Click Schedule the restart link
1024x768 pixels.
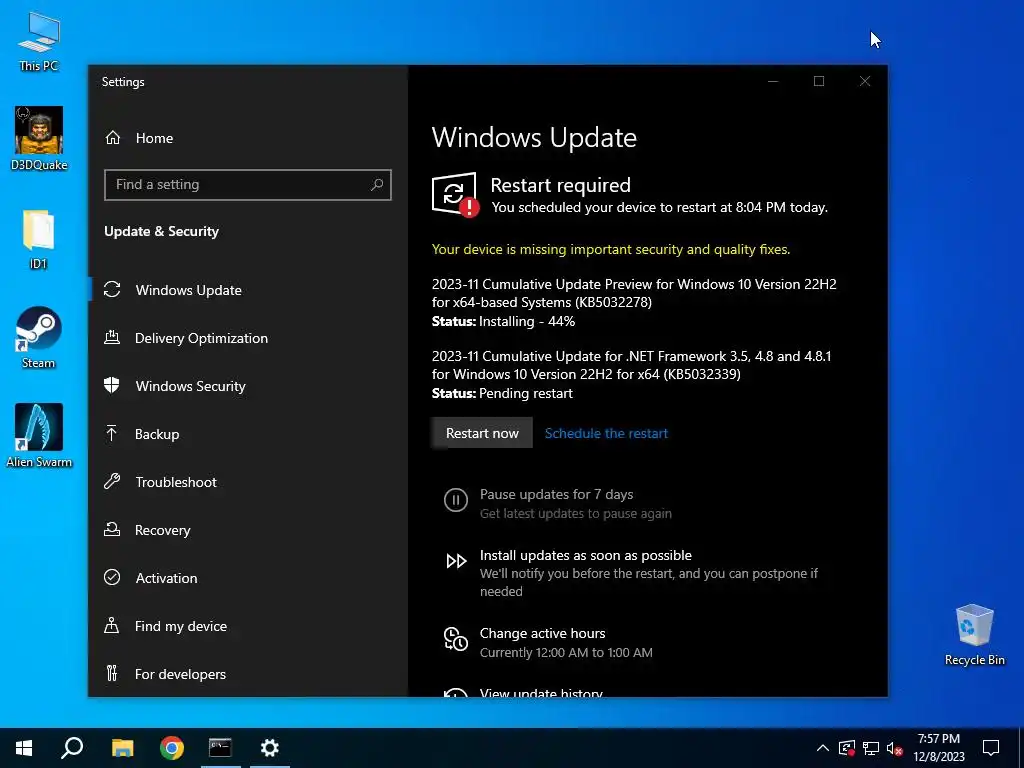(606, 433)
